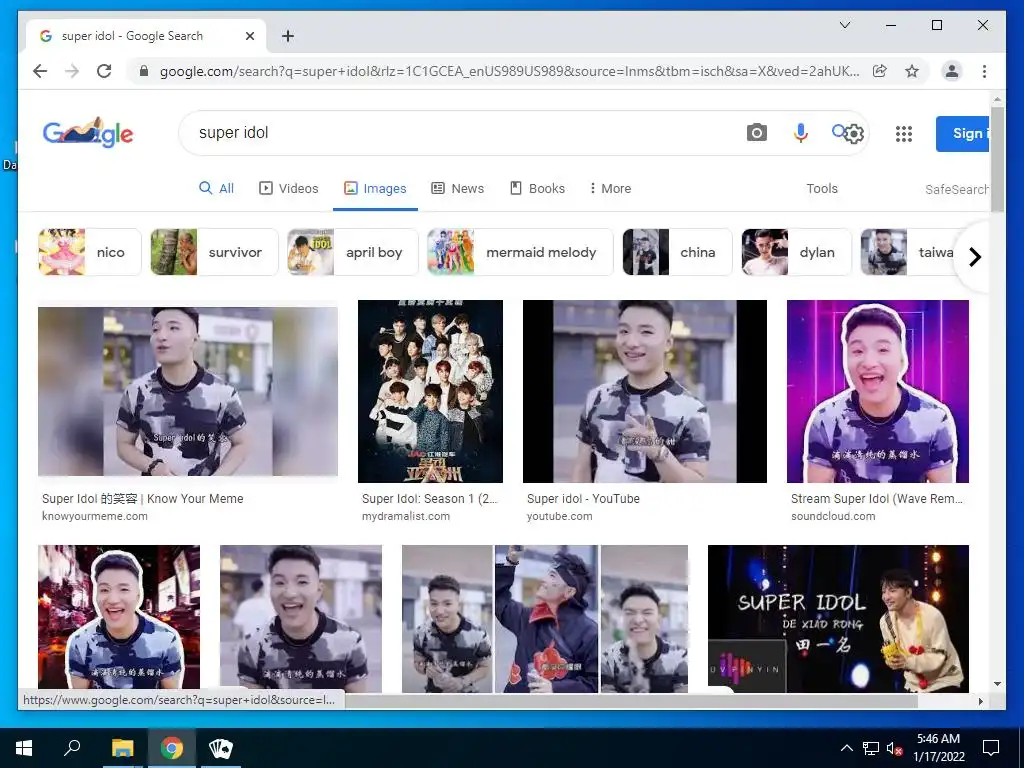Image resolution: width=1024 pixels, height=768 pixels.
Task: Click 'Super Idol 的笑容 | Know Your Meme' link
Action: pos(142,498)
